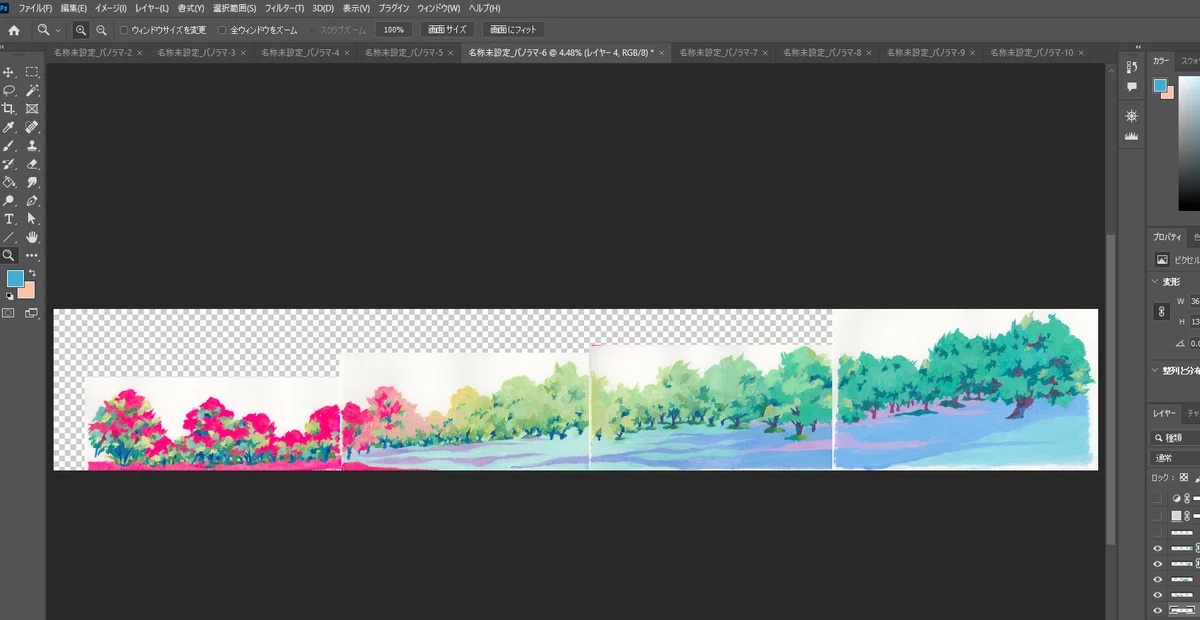Viewport: 1200px width, 620px height.
Task: Select the Horizontal Type tool
Action: 9,218
